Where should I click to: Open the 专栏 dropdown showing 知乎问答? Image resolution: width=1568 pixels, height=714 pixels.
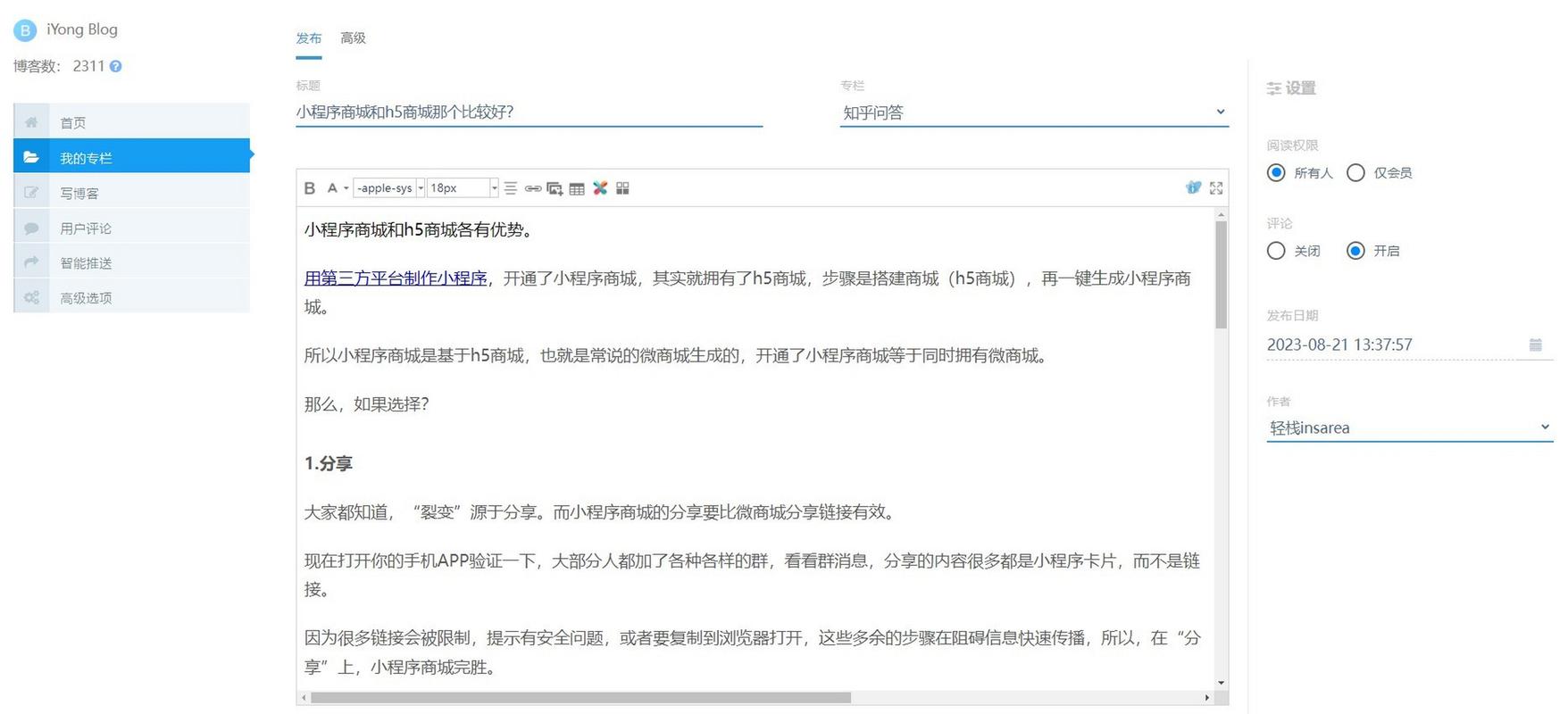[1034, 112]
